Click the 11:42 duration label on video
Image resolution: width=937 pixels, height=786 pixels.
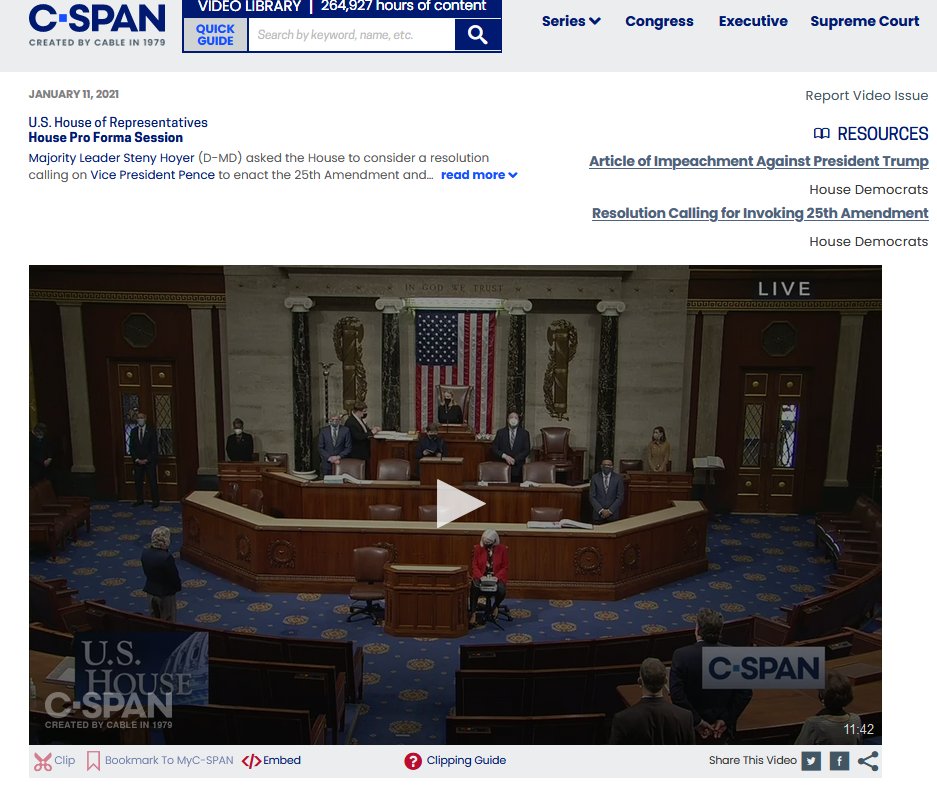tap(858, 729)
